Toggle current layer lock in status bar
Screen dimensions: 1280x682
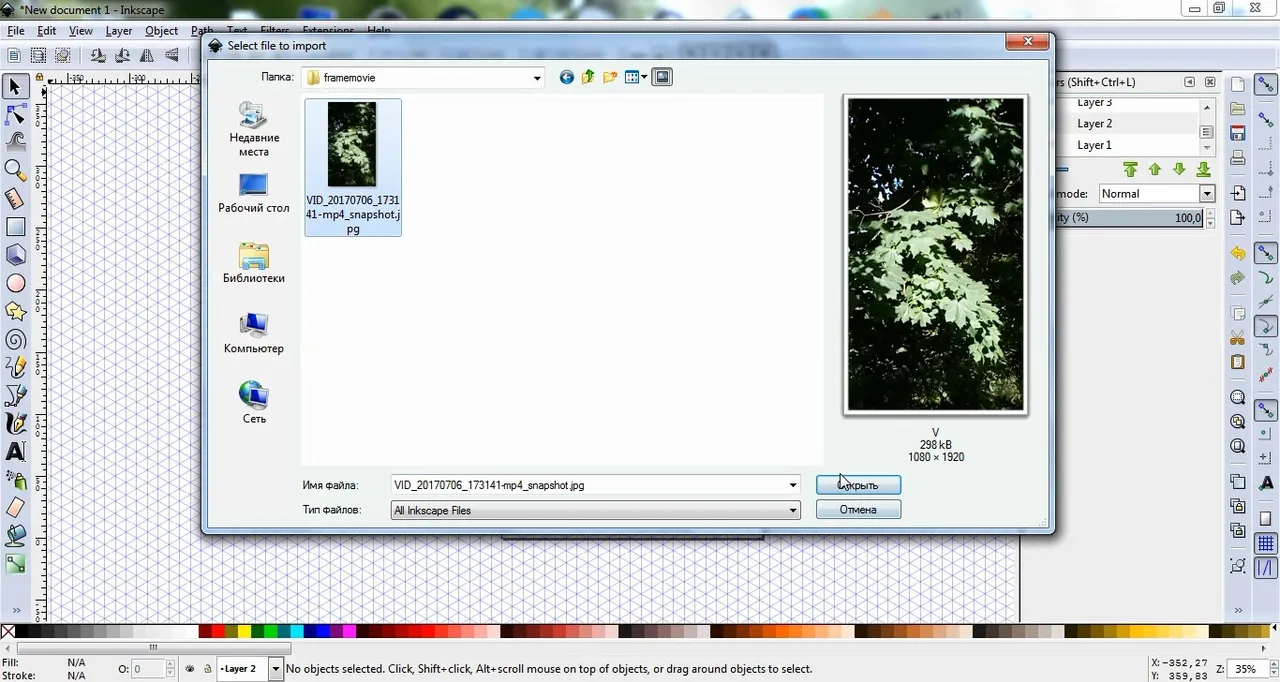click(x=207, y=669)
